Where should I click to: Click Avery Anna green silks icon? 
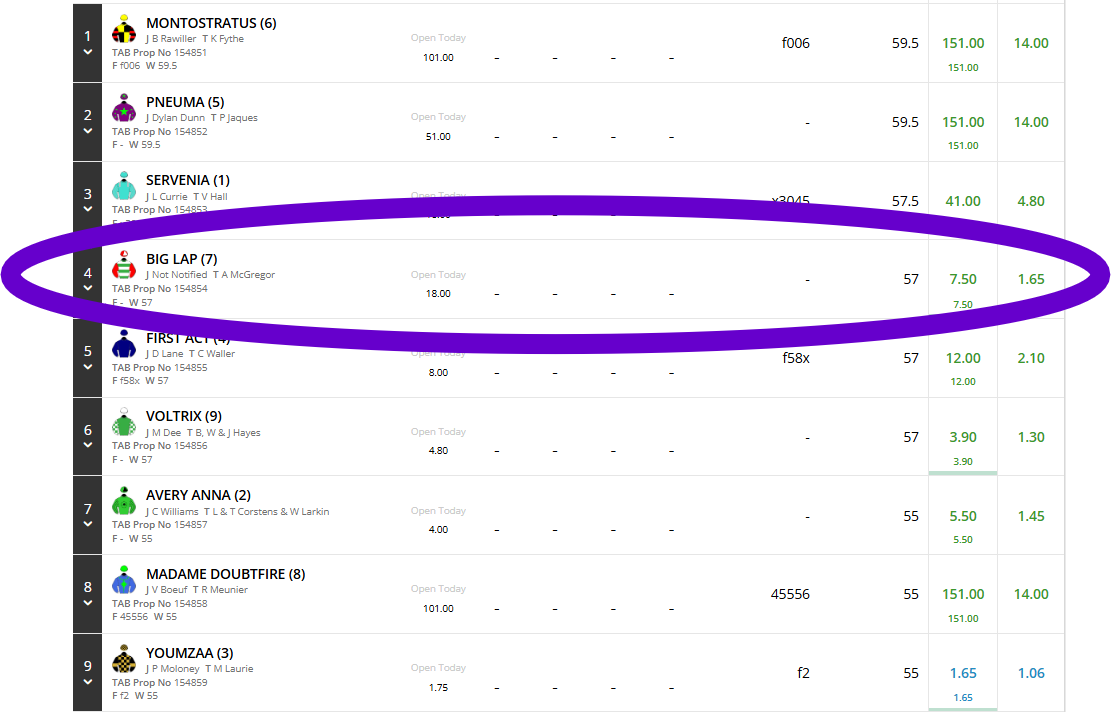tap(124, 500)
